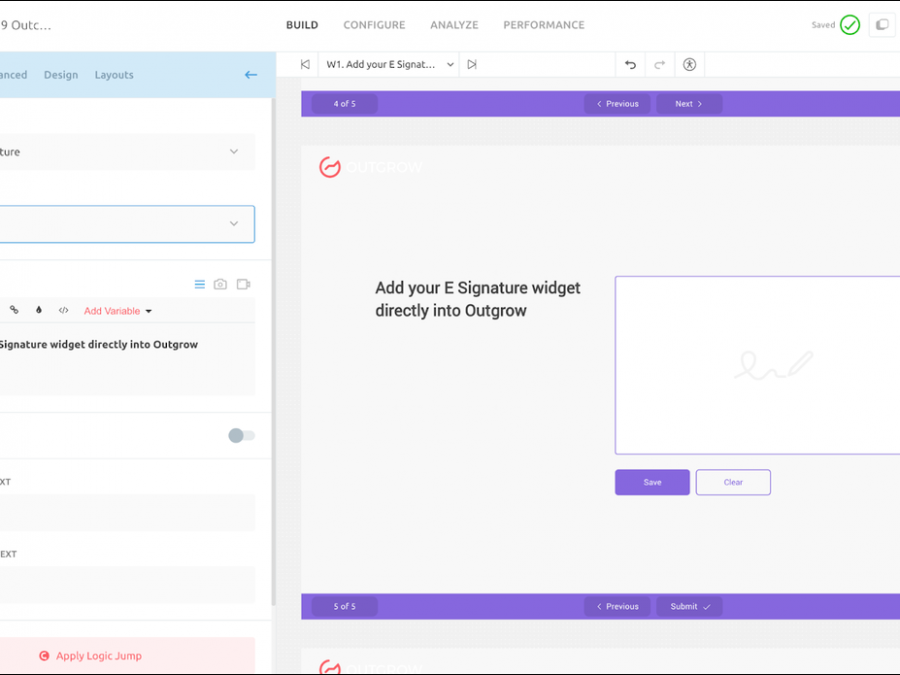Open the text color droplet icon
Viewport: 900px width, 675px height.
[x=39, y=310]
